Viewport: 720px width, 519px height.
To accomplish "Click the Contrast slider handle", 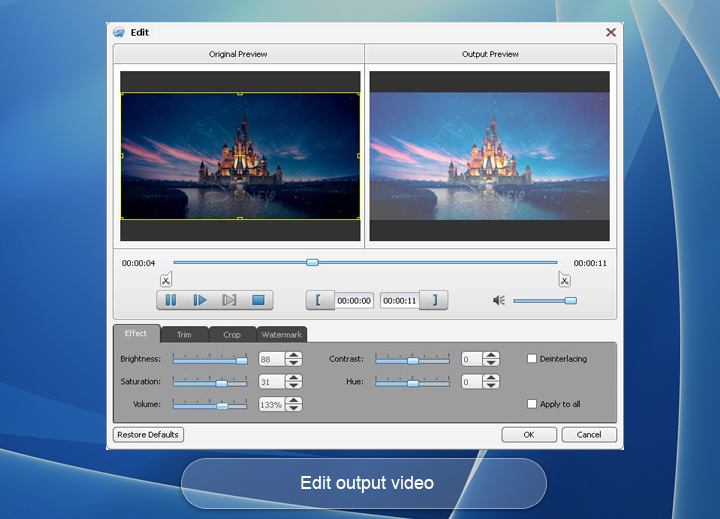I will coord(413,361).
